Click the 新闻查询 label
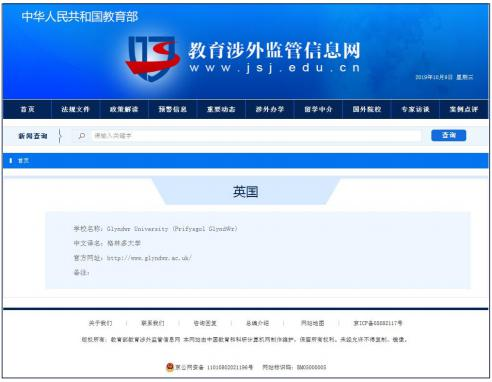 point(33,136)
